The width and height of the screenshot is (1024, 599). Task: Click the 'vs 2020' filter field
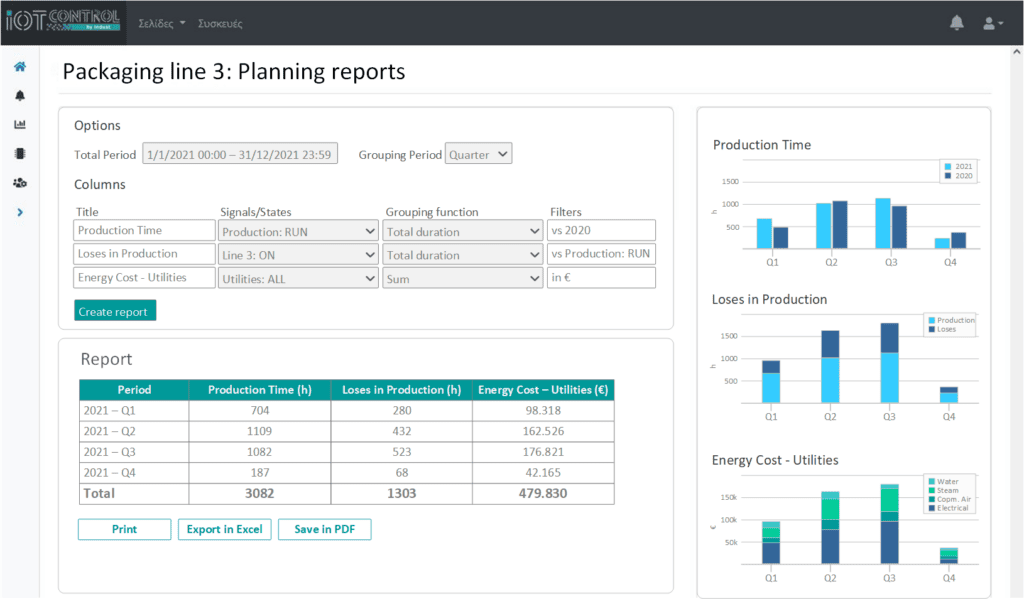[x=601, y=230]
